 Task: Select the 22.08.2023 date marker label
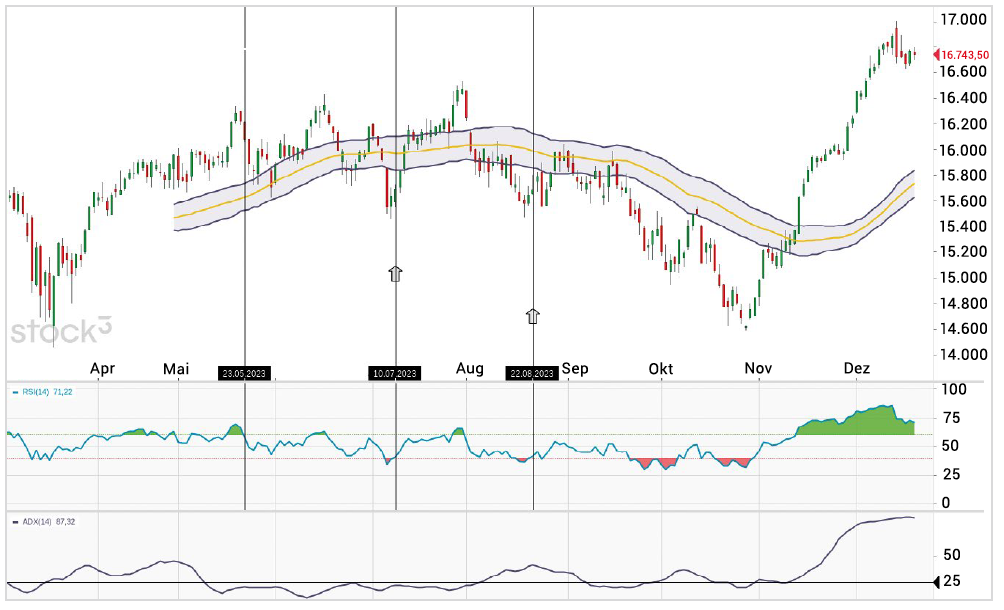click(x=531, y=373)
